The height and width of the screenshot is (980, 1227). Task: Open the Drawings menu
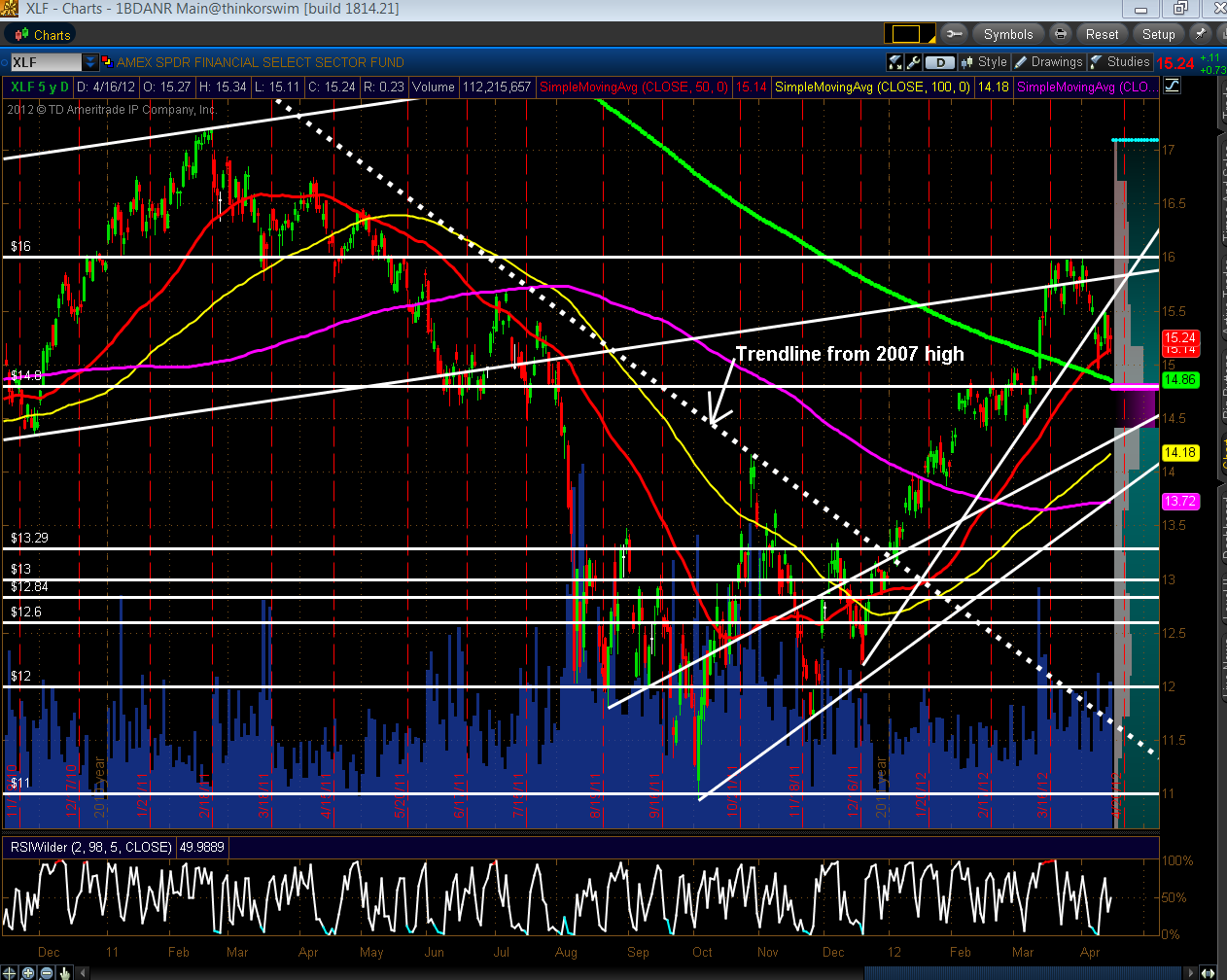1049,62
